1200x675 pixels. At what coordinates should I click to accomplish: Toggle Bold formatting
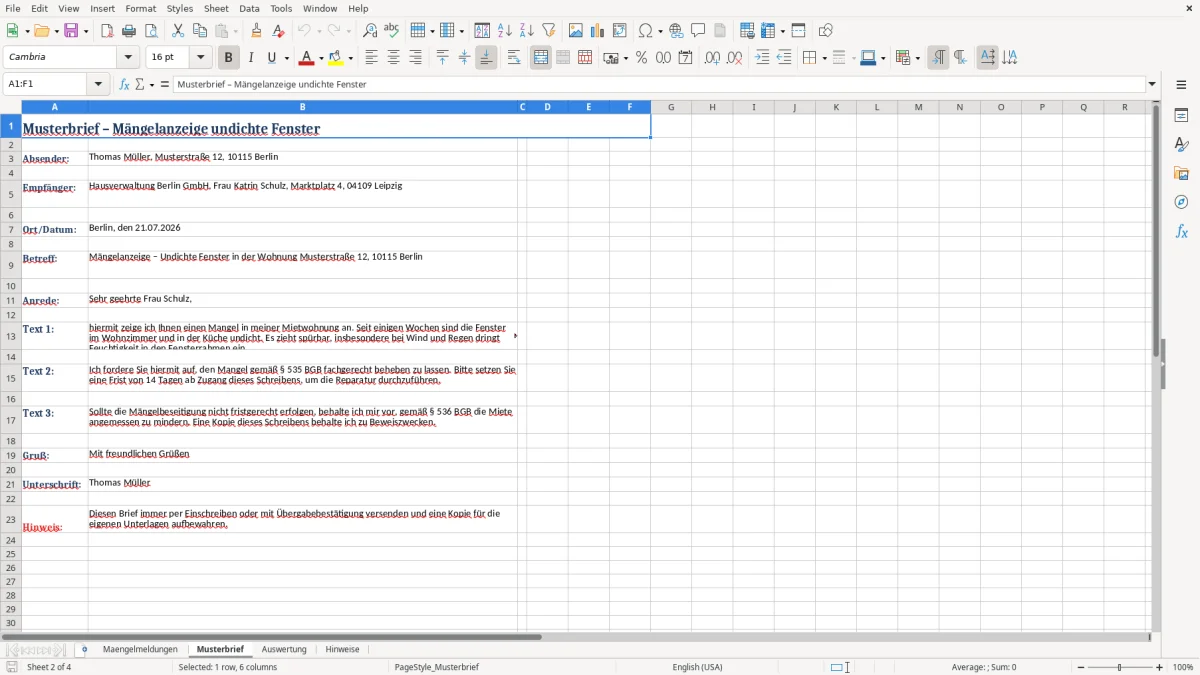coord(228,58)
